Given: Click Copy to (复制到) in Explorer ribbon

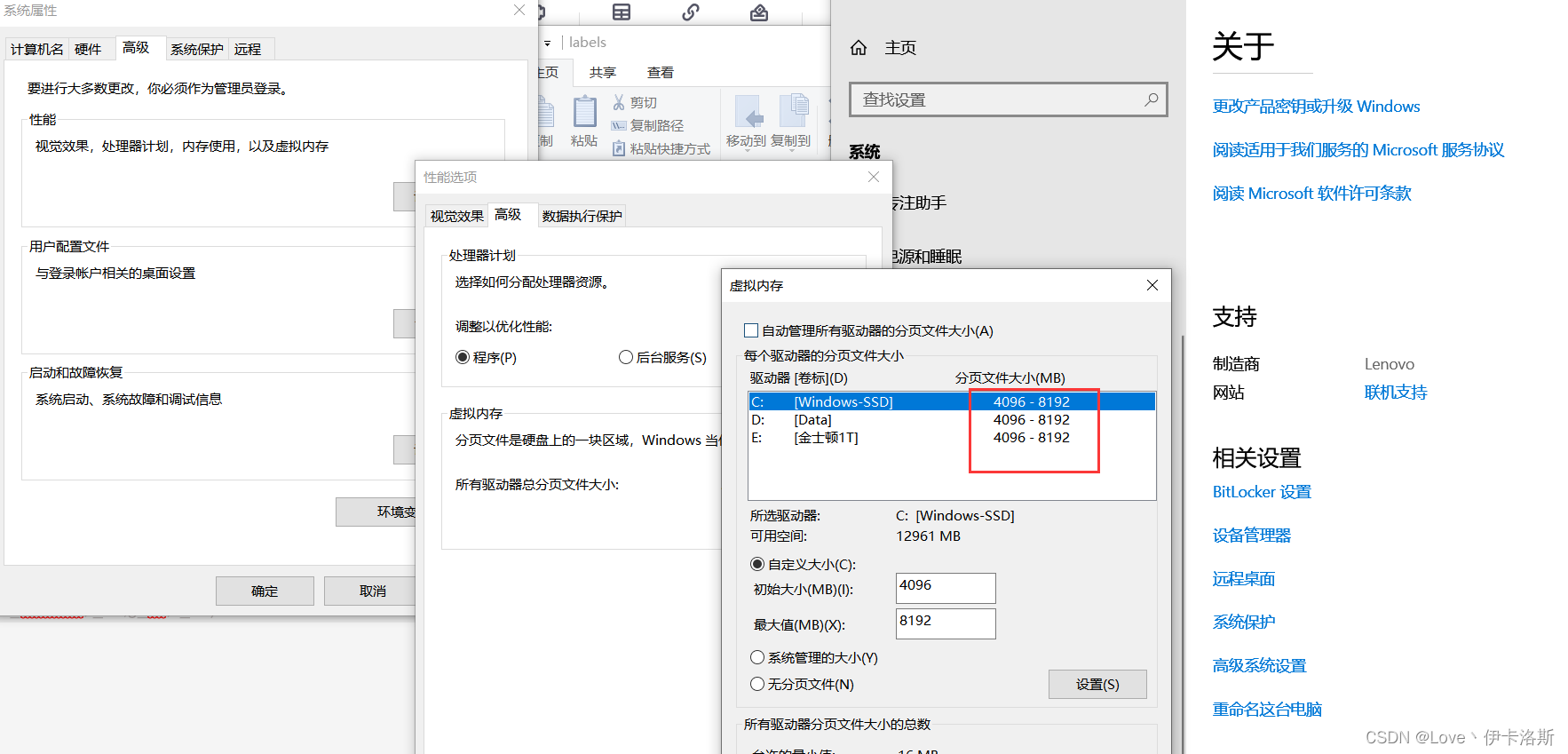Looking at the screenshot, I should [x=791, y=122].
